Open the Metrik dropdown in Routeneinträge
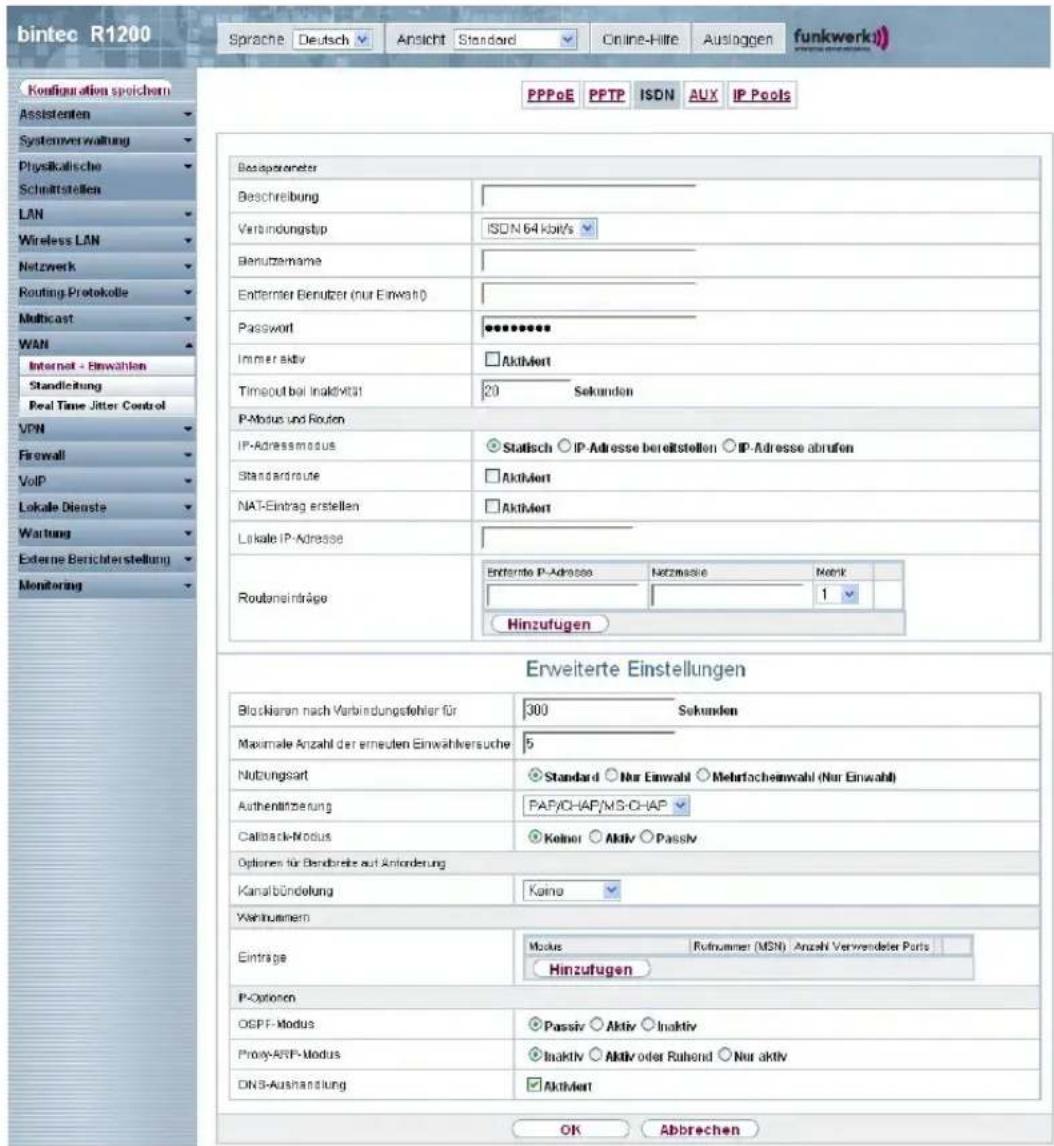Image resolution: width=1054 pixels, height=1146 pixels. pyautogui.click(x=836, y=594)
